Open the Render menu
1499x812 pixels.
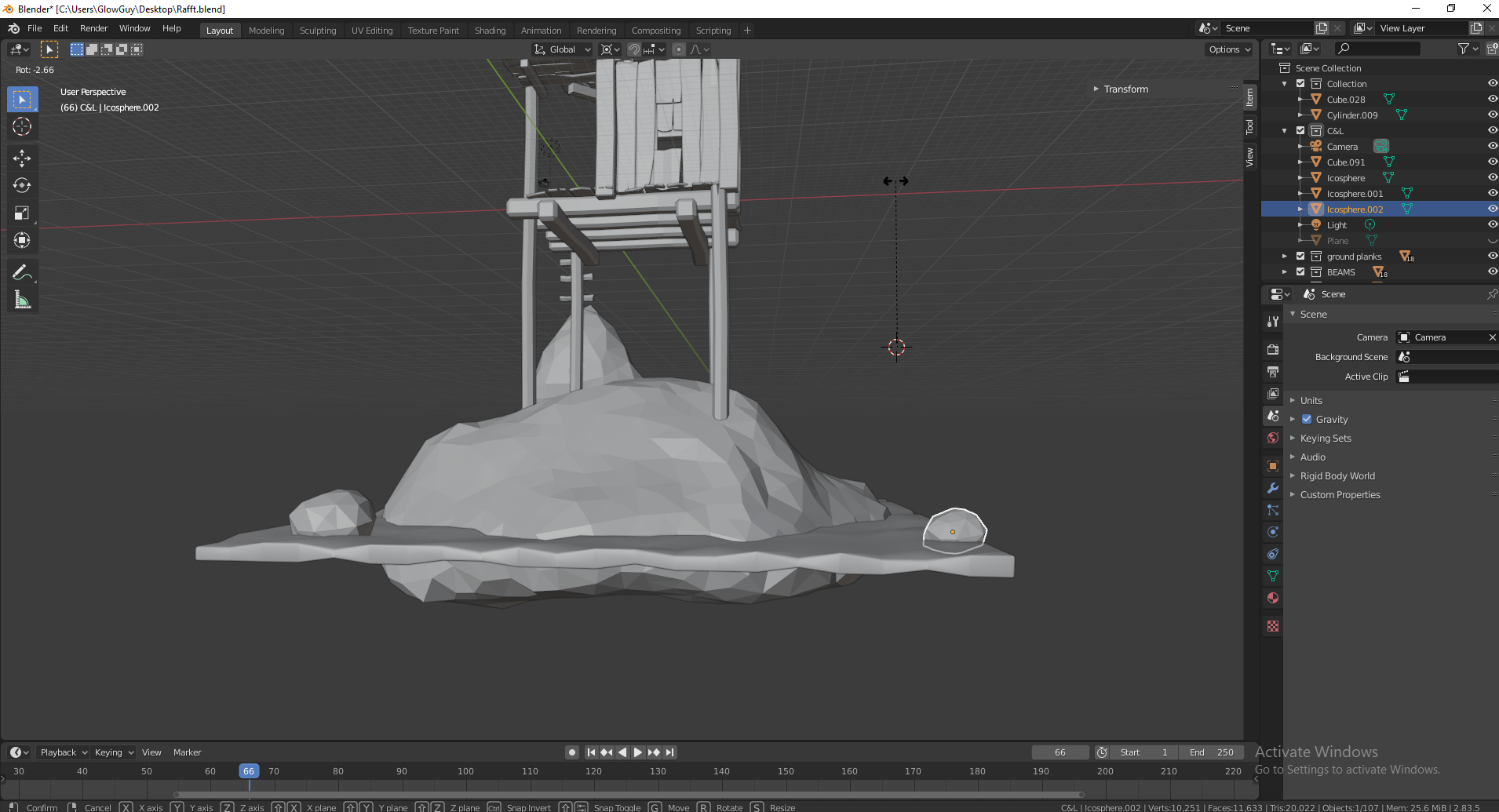[x=93, y=28]
